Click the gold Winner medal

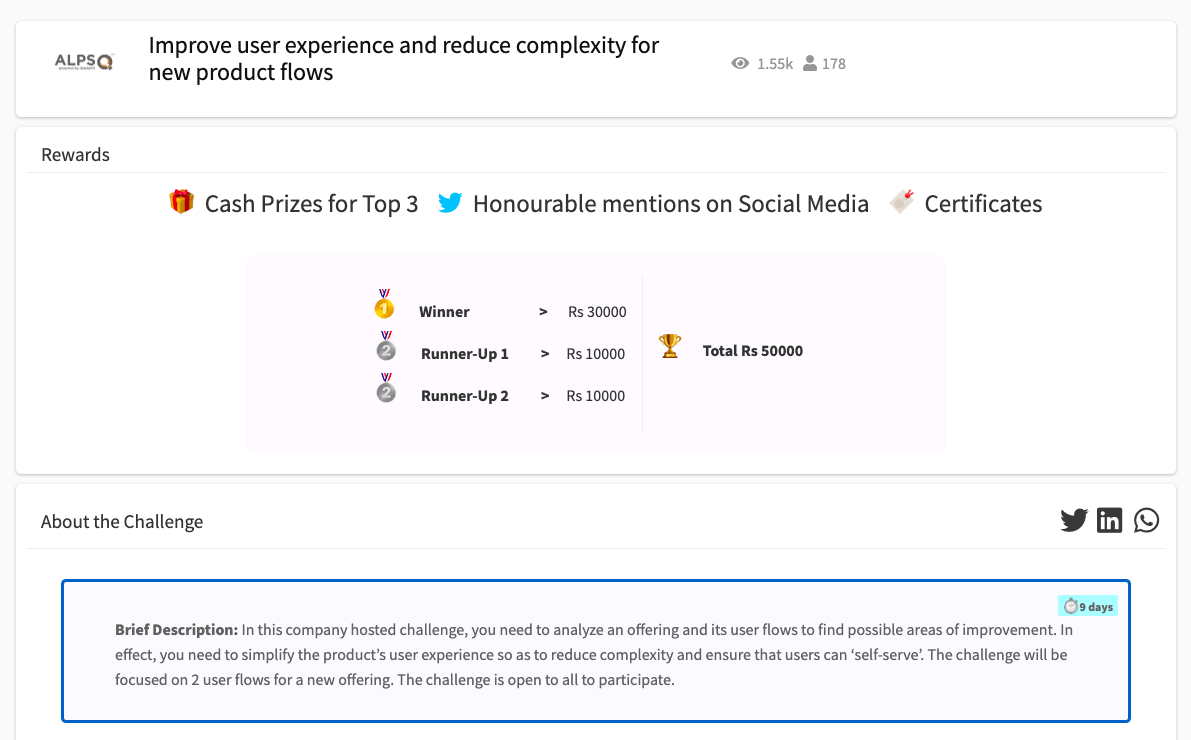(384, 305)
